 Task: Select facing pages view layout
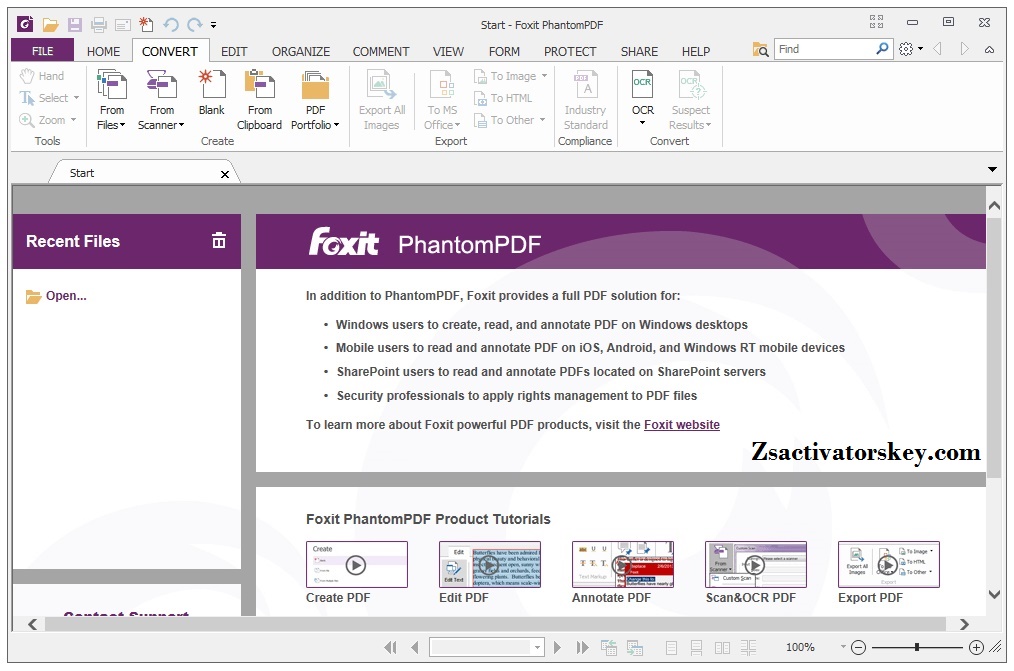pyautogui.click(x=722, y=647)
